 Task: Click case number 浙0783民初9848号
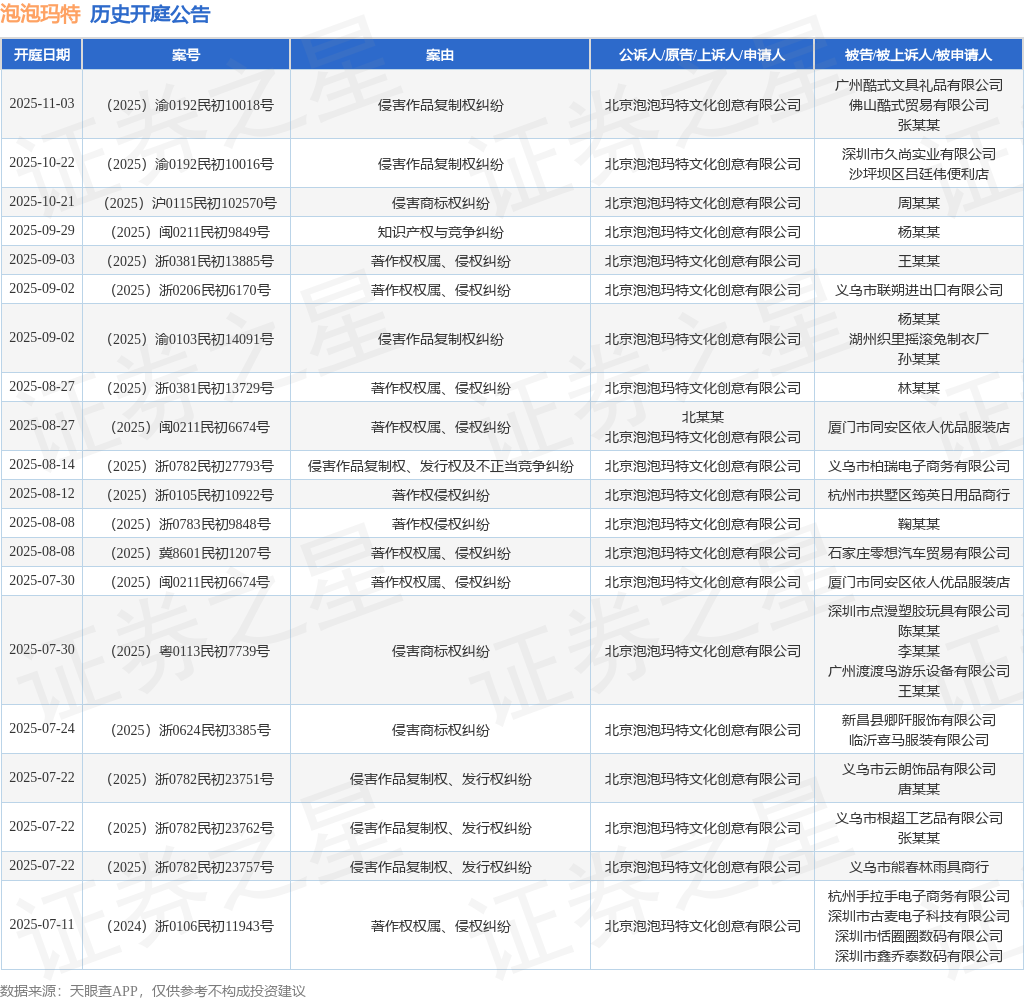tap(190, 524)
